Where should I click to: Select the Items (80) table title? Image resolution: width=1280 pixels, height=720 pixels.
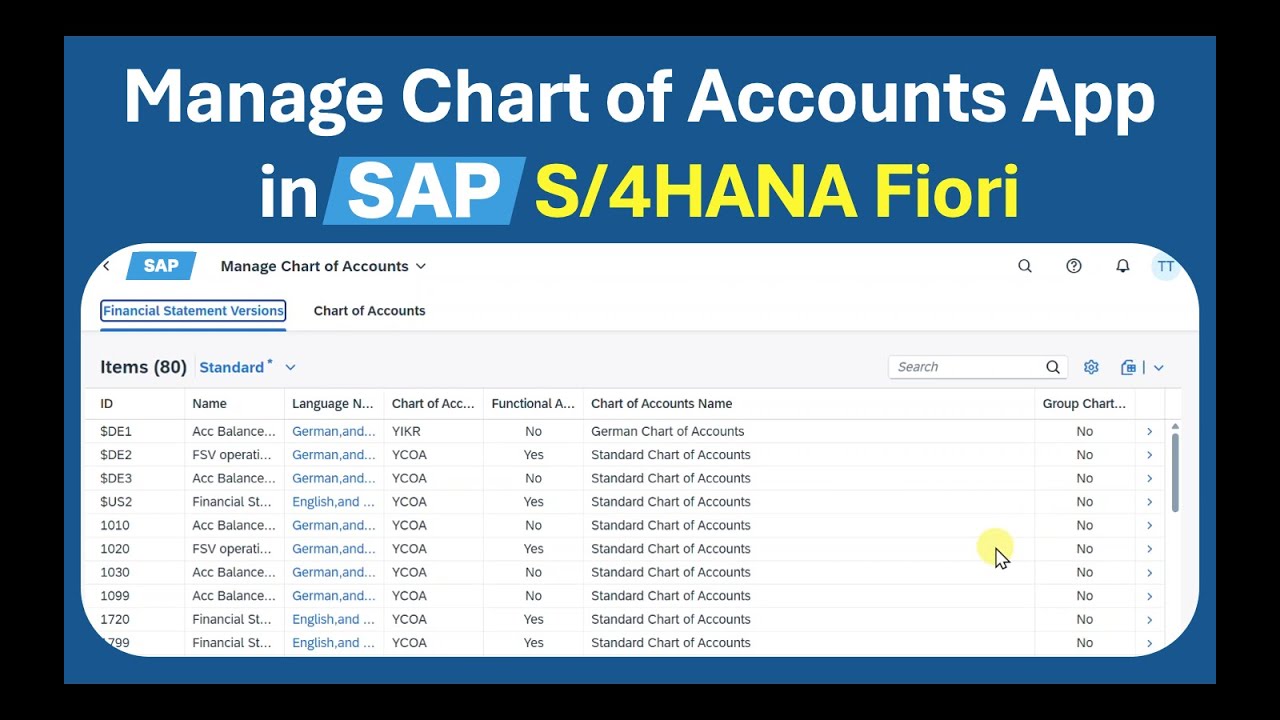pyautogui.click(x=144, y=367)
